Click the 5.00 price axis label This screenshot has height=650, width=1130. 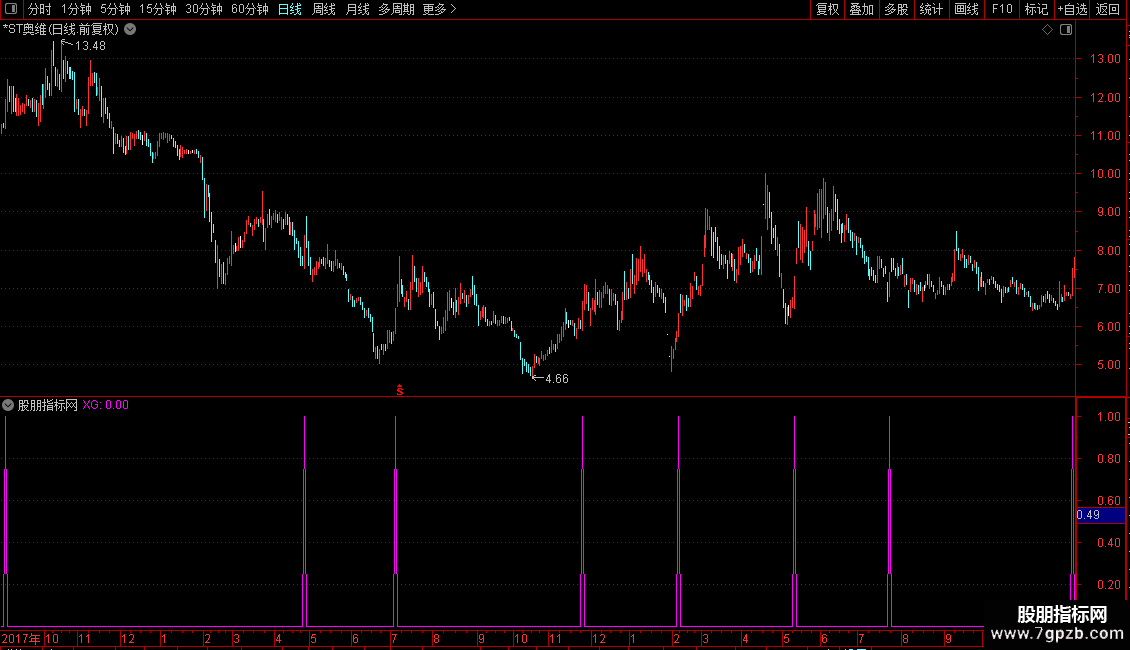point(1108,365)
